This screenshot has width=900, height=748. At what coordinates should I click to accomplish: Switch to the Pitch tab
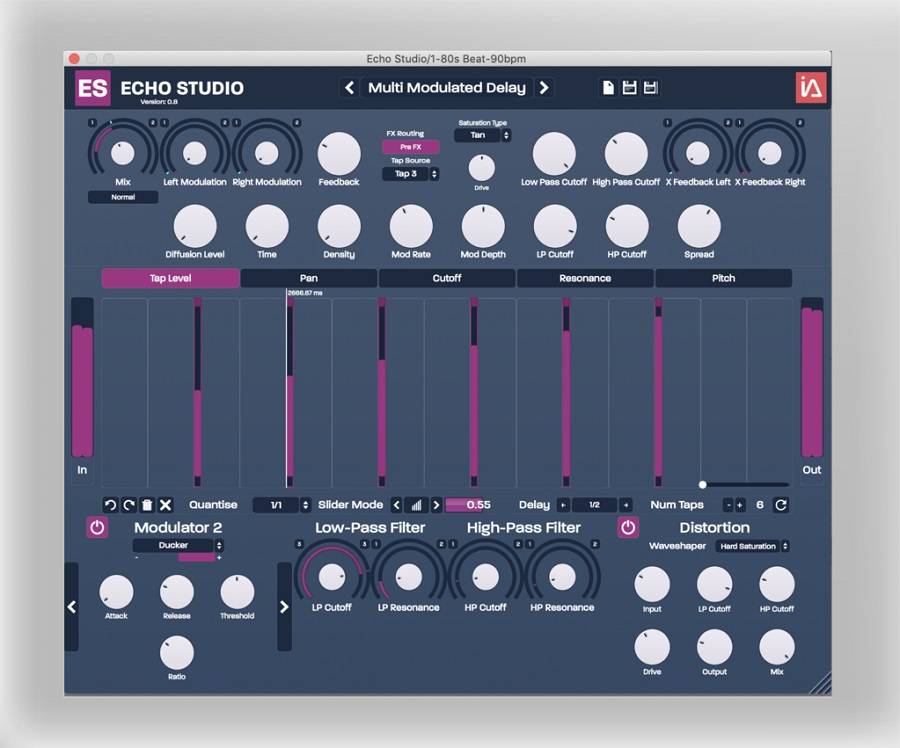point(723,278)
